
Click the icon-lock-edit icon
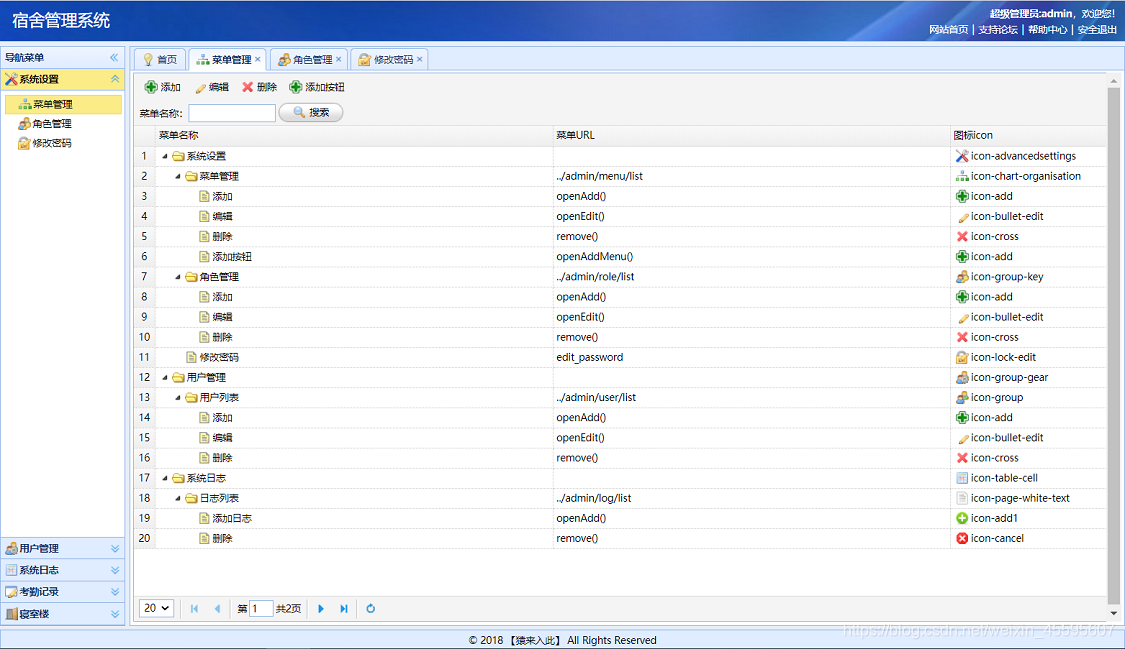click(962, 357)
